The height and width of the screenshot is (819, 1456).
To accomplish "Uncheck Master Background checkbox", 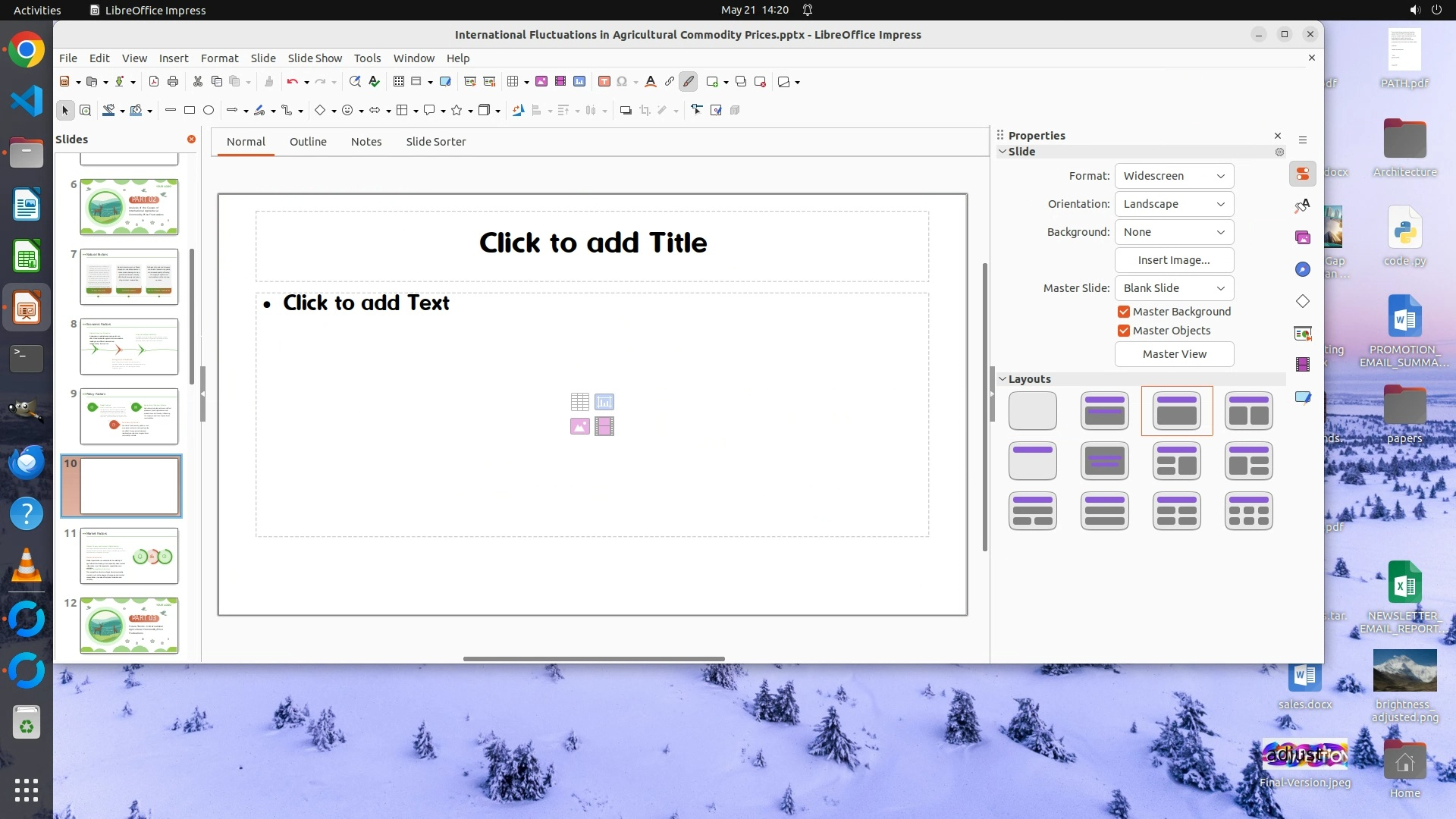I will (x=1124, y=312).
